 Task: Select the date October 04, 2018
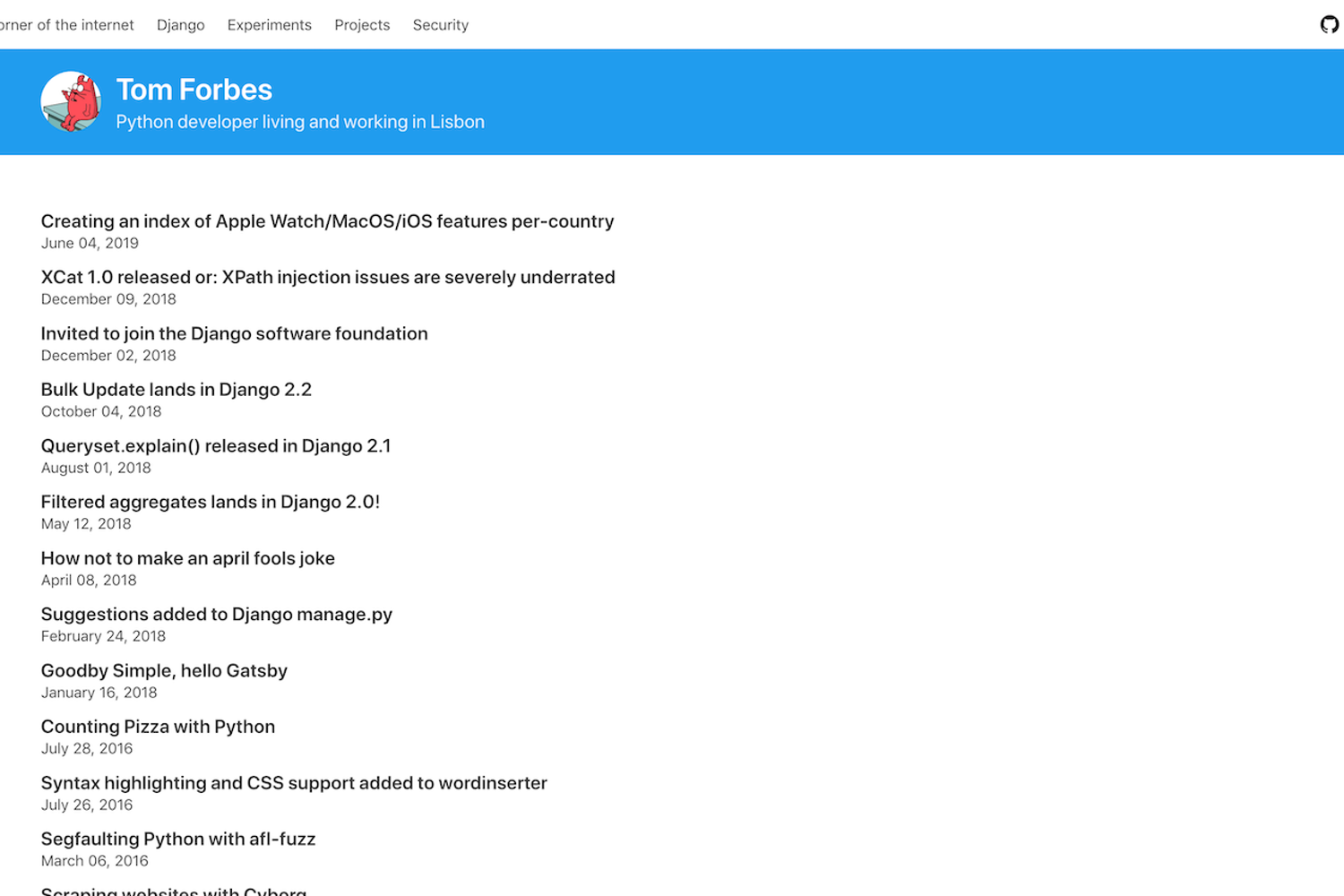(x=101, y=412)
